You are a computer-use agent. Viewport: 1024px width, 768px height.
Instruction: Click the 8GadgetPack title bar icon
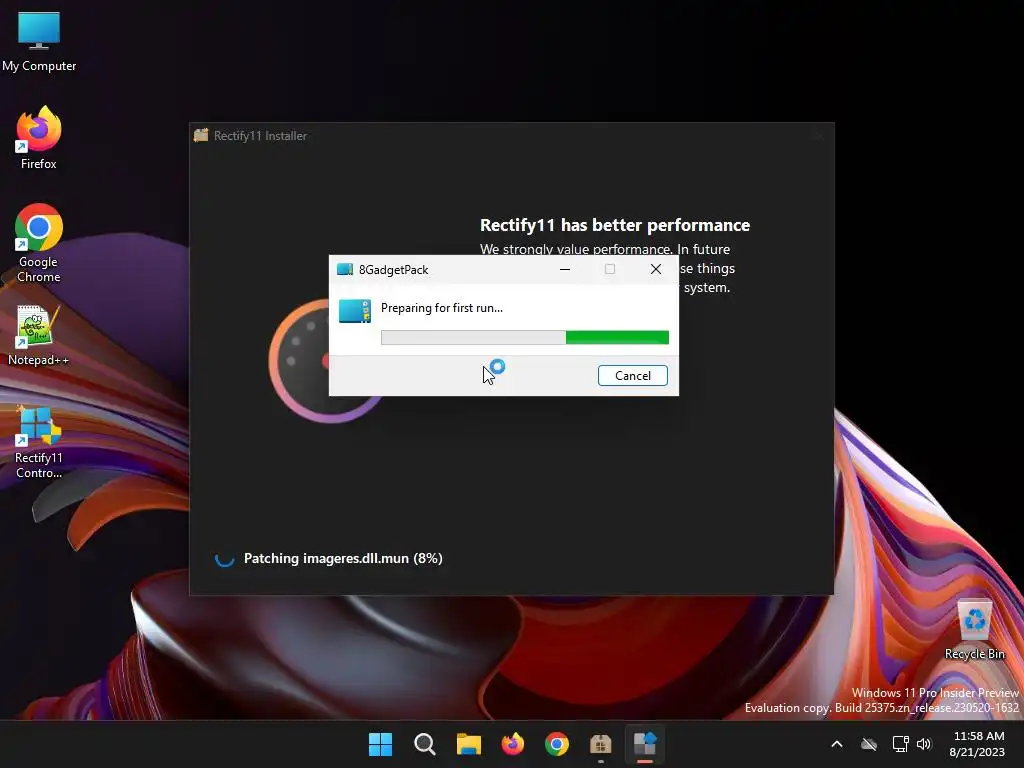click(x=345, y=270)
